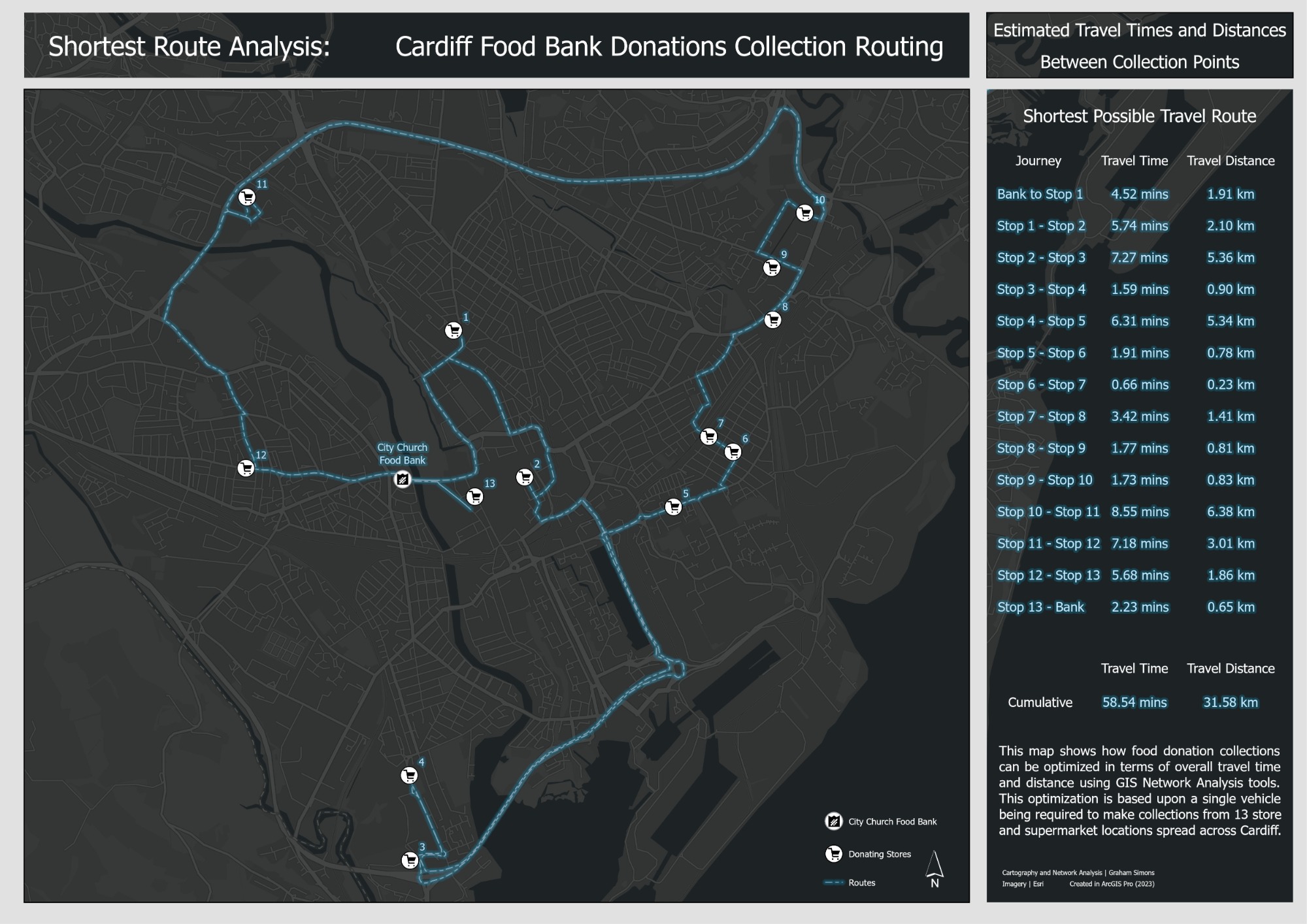Click the Donating Stores legend icon

point(833,853)
